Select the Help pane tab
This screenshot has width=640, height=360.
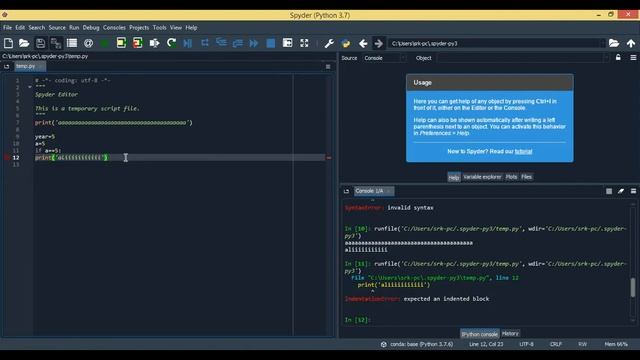point(454,177)
